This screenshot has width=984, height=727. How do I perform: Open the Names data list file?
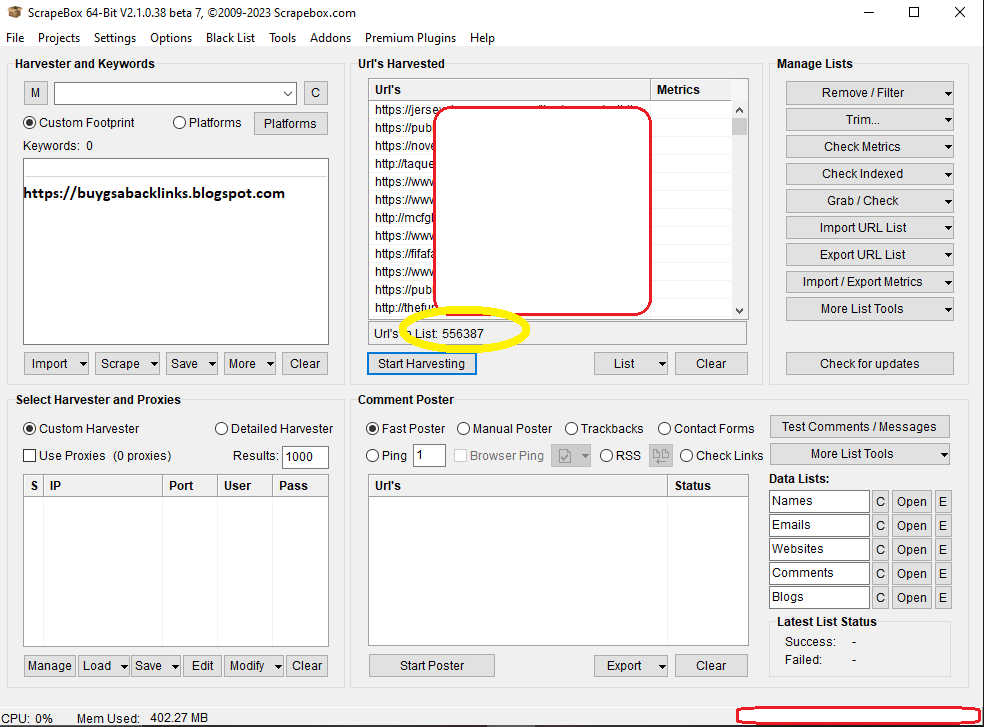[911, 502]
